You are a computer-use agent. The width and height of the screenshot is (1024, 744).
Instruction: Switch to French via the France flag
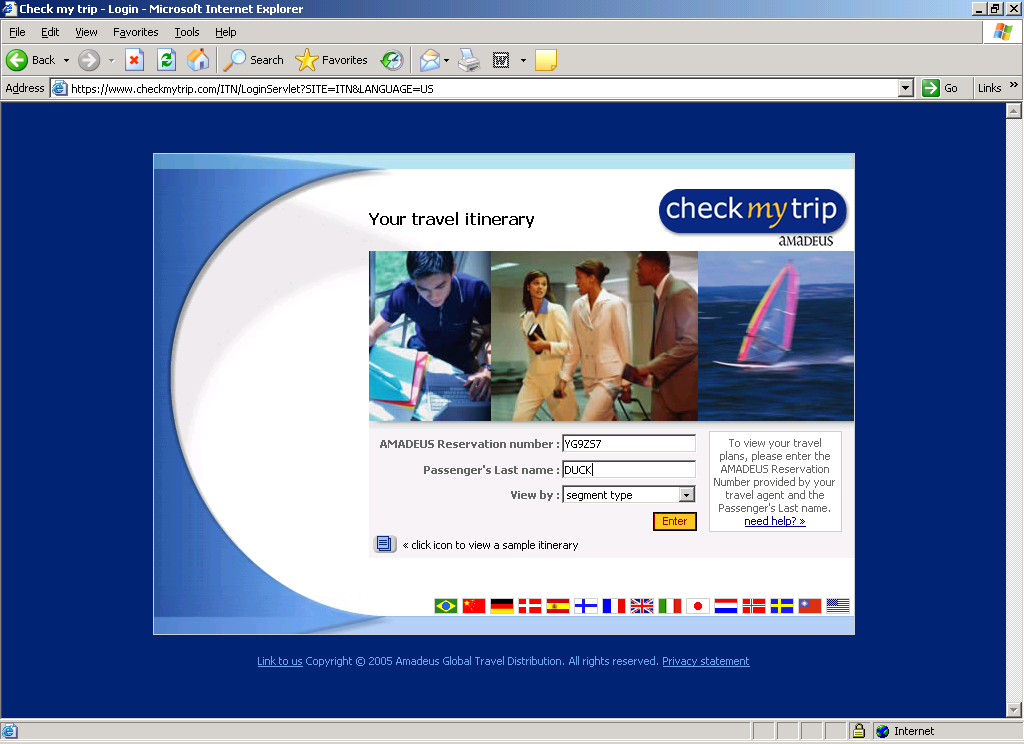tap(614, 606)
